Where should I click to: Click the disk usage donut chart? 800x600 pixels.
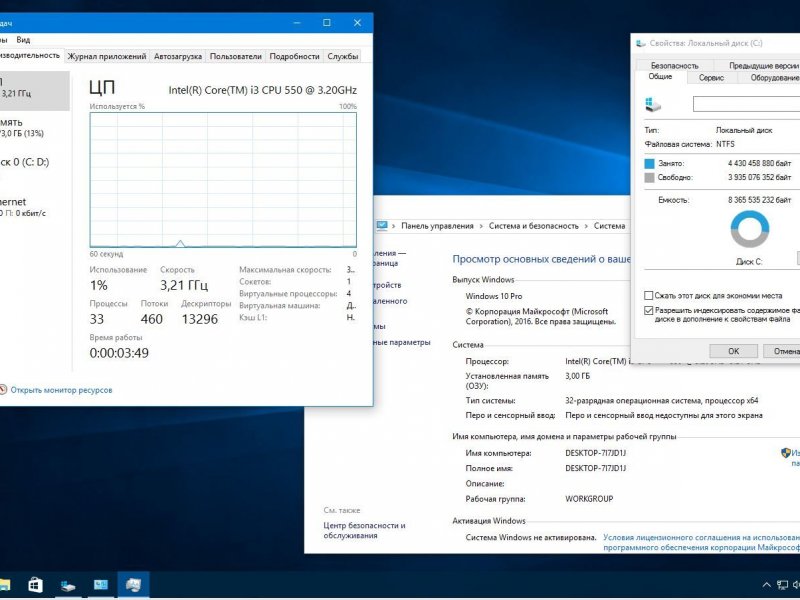point(749,229)
